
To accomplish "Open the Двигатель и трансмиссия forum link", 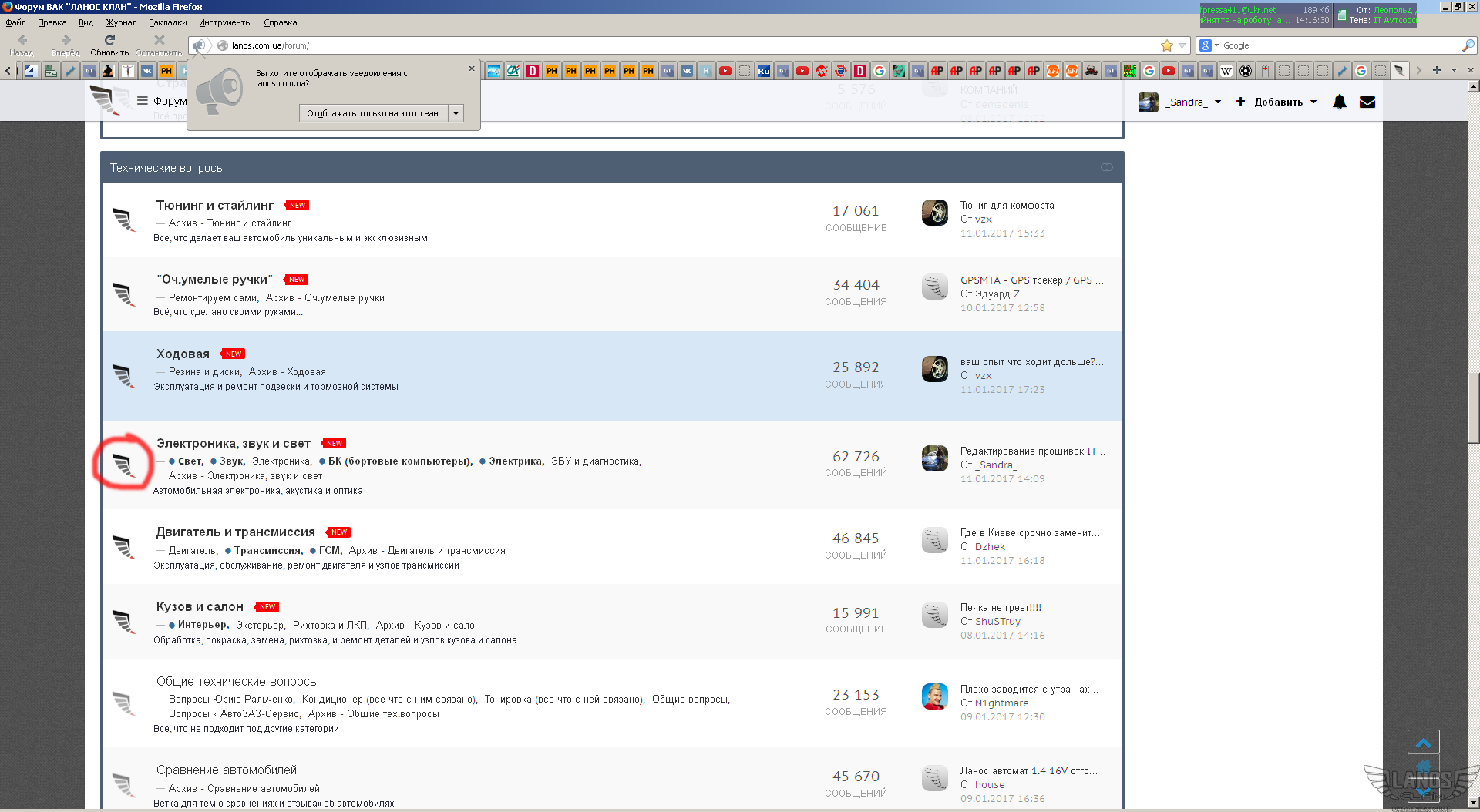I will pyautogui.click(x=235, y=532).
